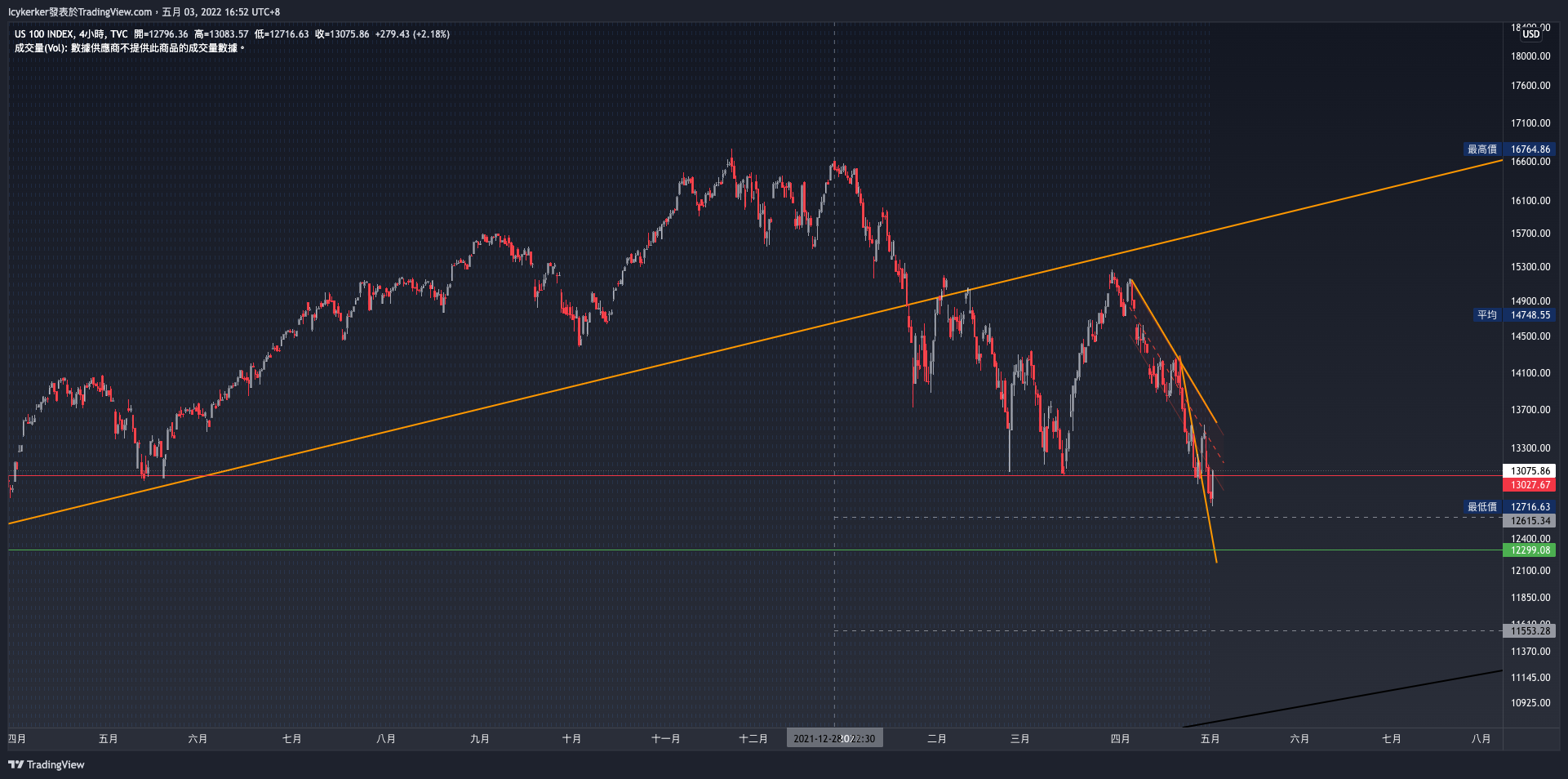
Task: Click the 最高價 value 16764.86 label
Action: coord(1529,149)
